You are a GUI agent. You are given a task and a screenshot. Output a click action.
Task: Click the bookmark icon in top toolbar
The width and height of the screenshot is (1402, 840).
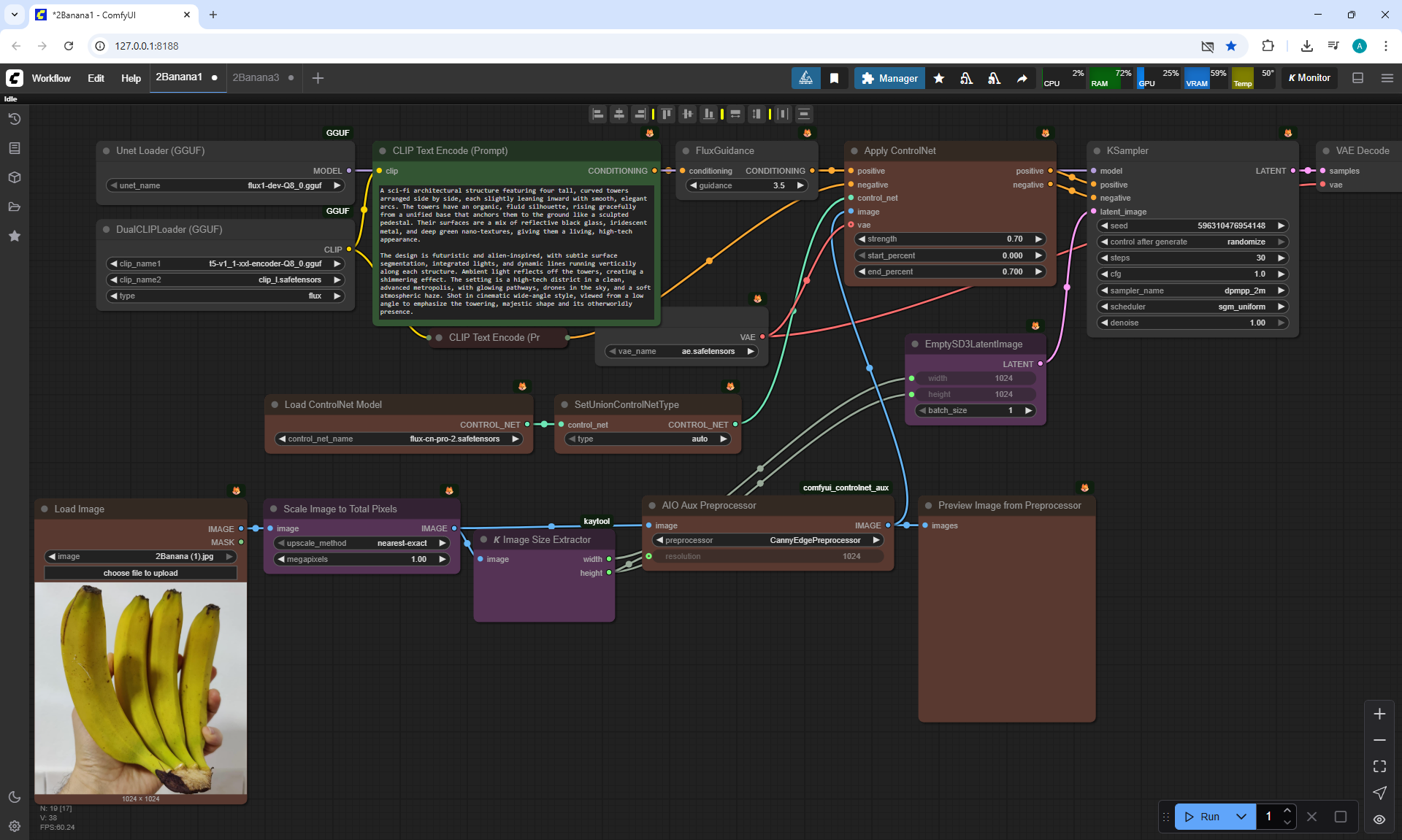[x=834, y=78]
